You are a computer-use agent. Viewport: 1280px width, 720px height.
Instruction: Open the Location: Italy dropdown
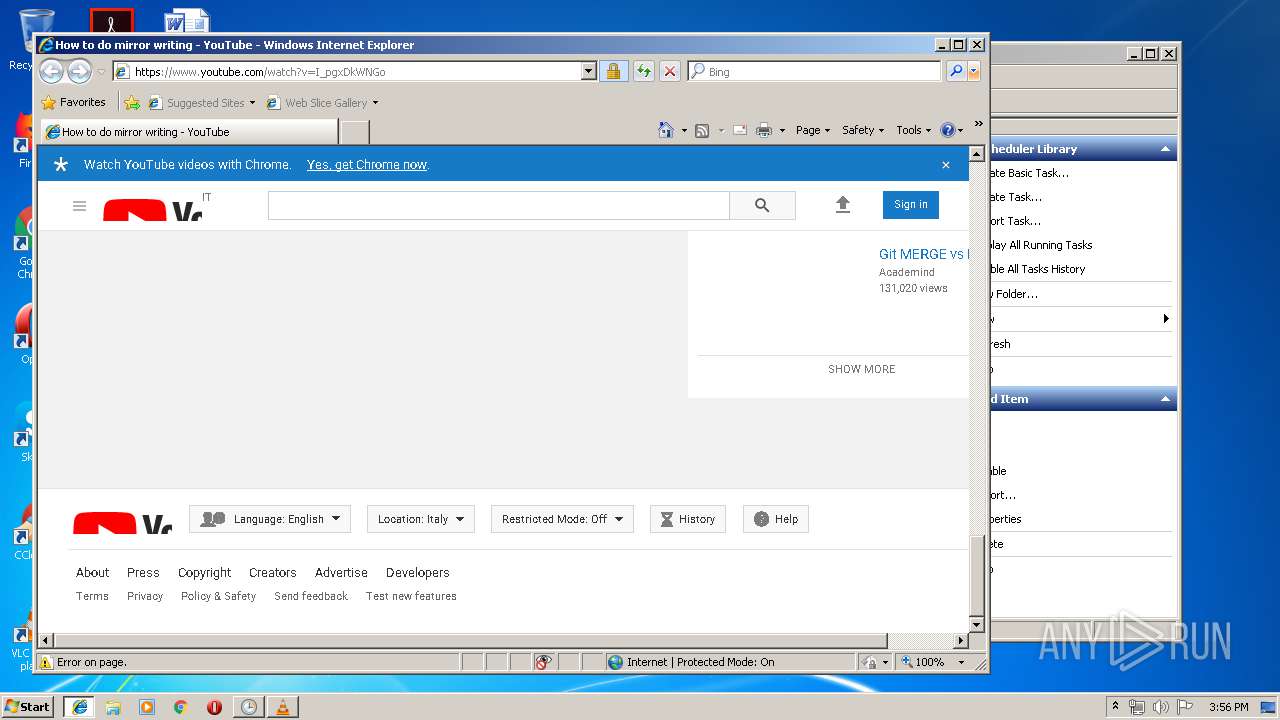pyautogui.click(x=421, y=519)
